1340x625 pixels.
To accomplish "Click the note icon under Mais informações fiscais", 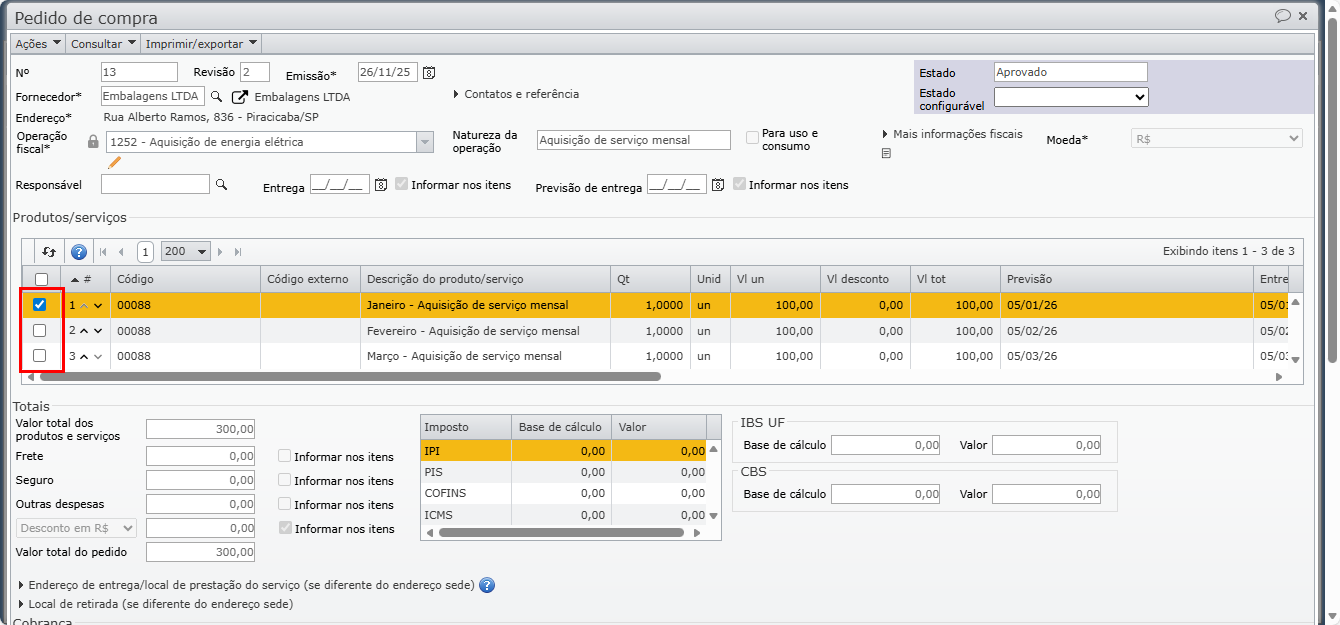I will (x=886, y=154).
